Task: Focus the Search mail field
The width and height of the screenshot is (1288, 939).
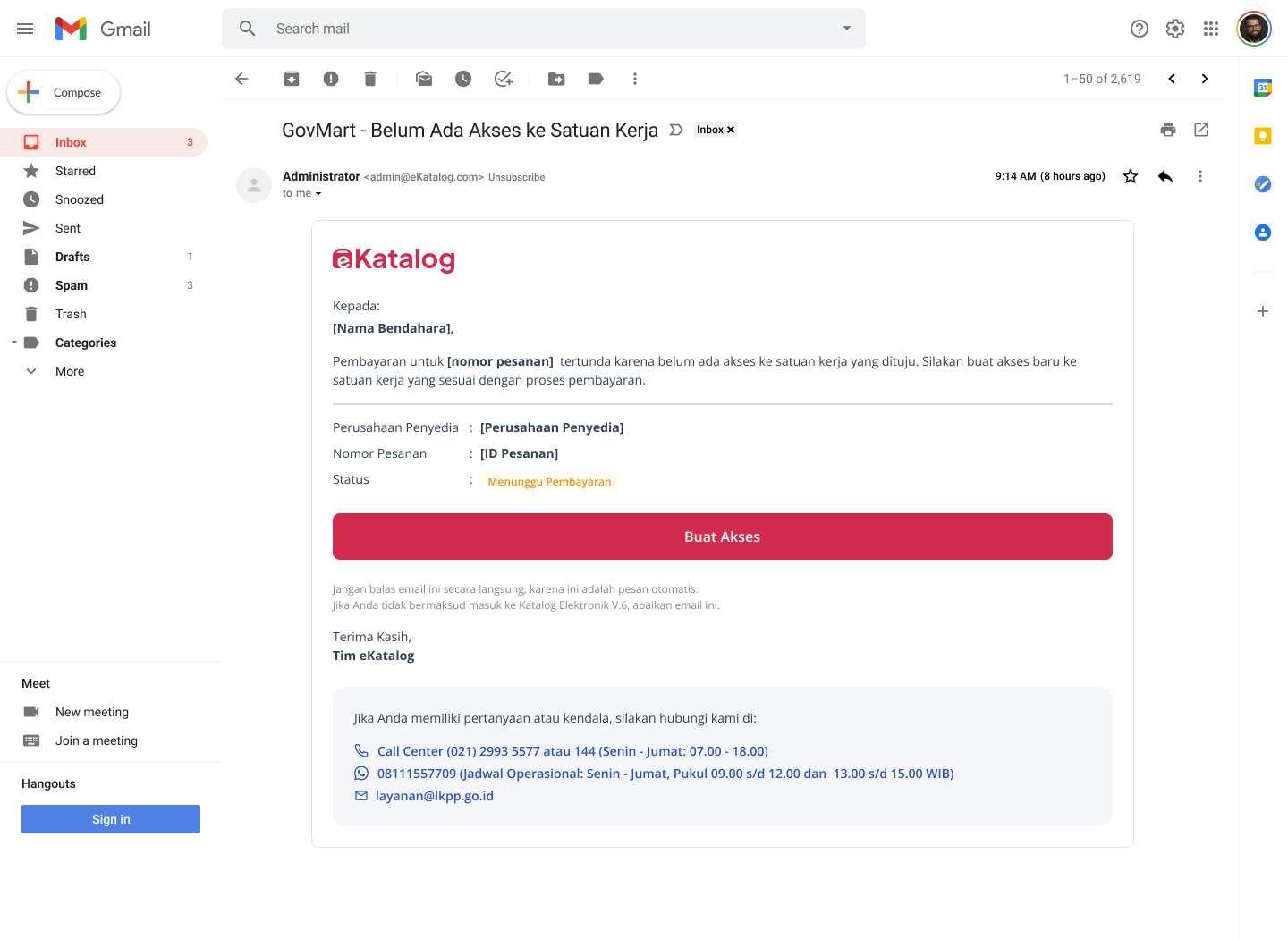Action: [544, 29]
